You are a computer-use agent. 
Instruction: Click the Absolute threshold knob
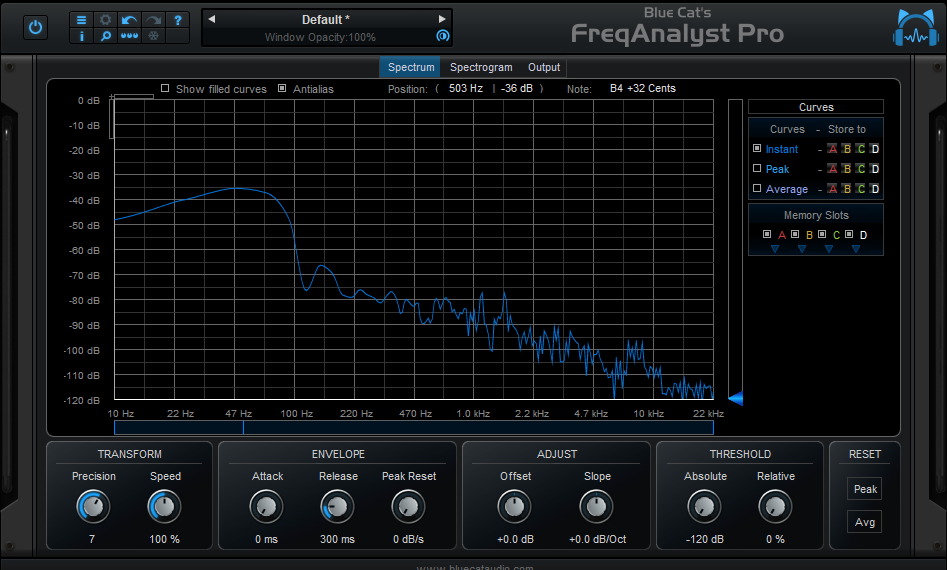coord(704,507)
